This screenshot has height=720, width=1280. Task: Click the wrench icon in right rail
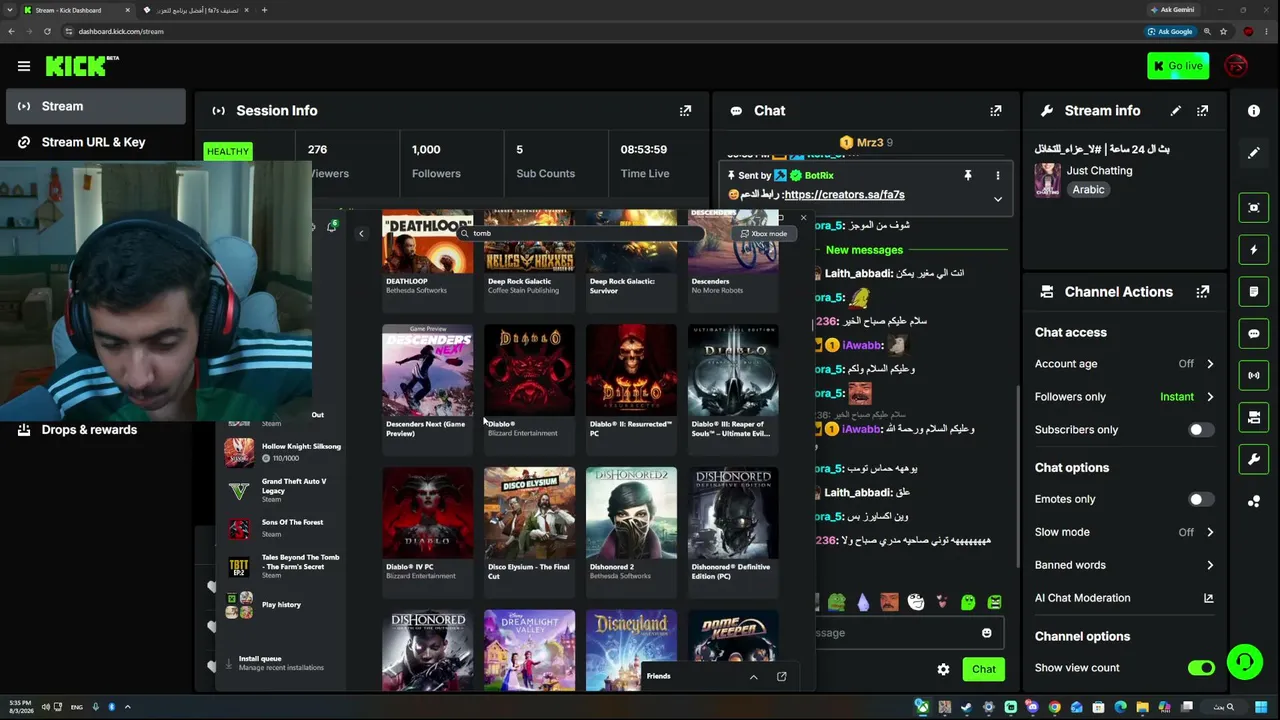[1254, 460]
